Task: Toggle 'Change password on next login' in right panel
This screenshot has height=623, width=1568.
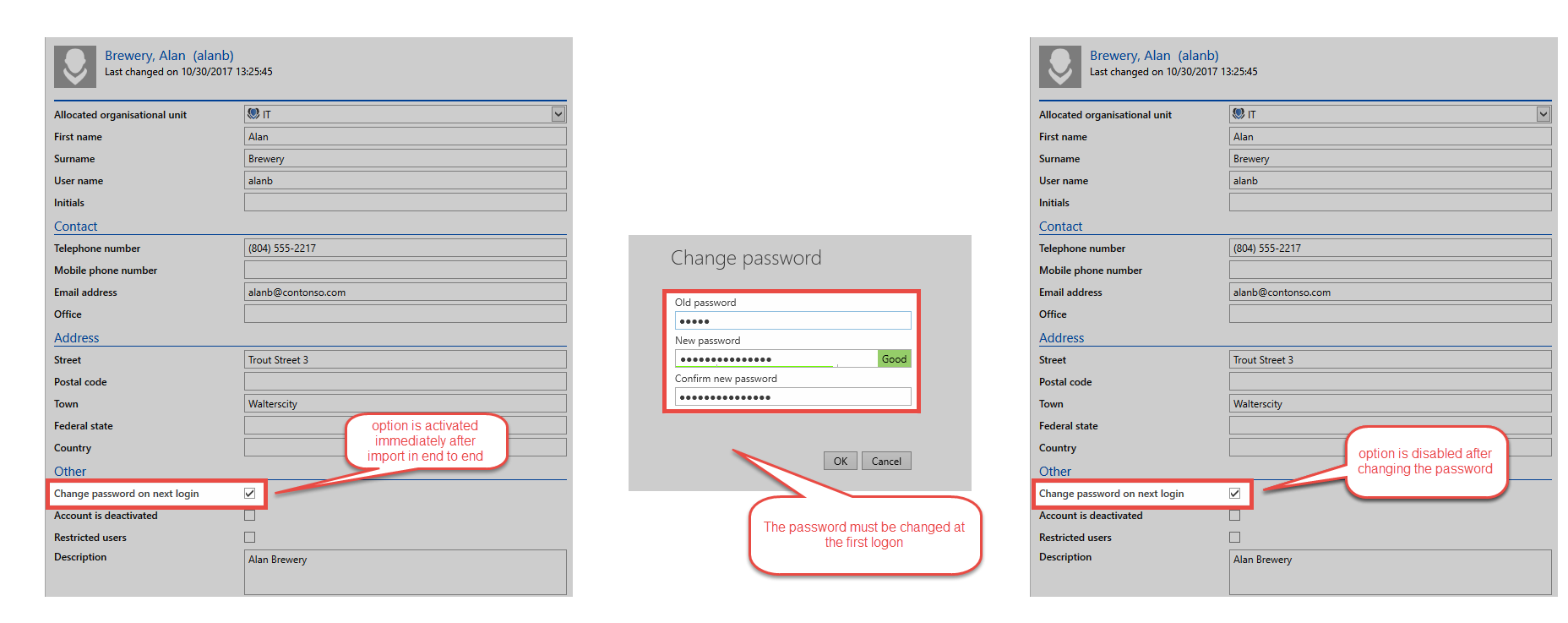Action: click(x=1234, y=494)
